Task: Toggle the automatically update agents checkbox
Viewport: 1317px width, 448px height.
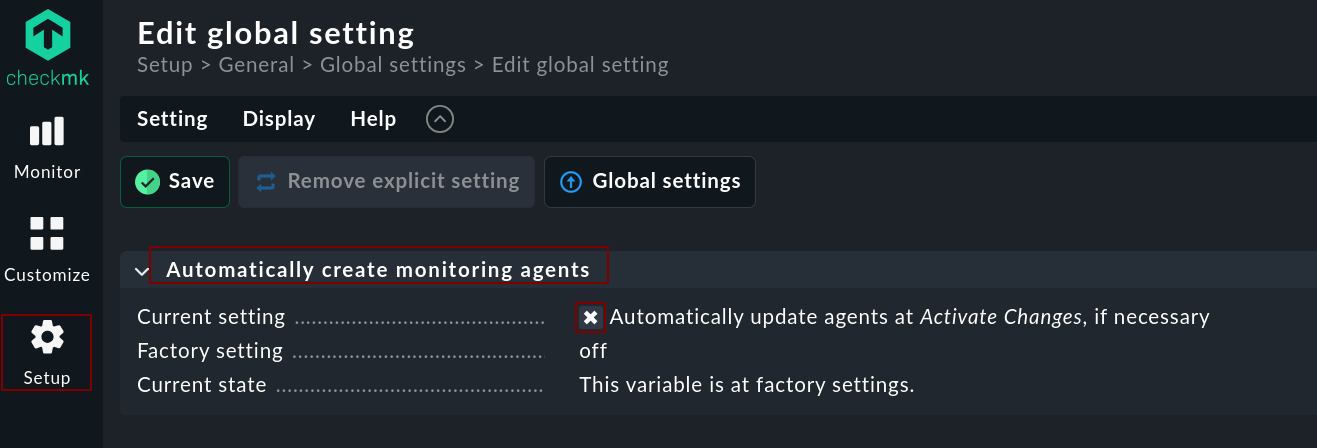Action: (x=591, y=317)
